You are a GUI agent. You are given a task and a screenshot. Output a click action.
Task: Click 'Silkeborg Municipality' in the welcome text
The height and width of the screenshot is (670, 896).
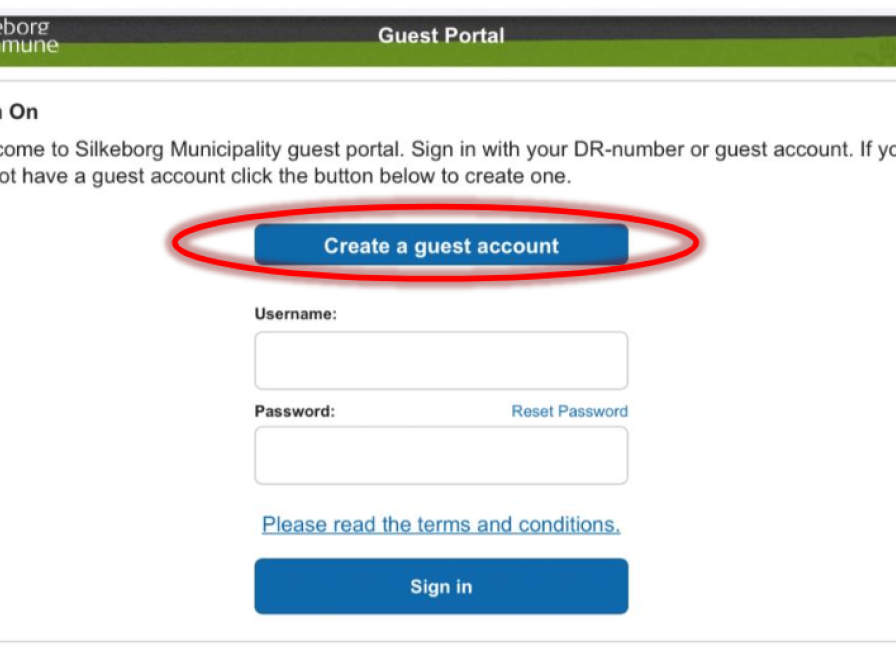pyautogui.click(x=178, y=150)
